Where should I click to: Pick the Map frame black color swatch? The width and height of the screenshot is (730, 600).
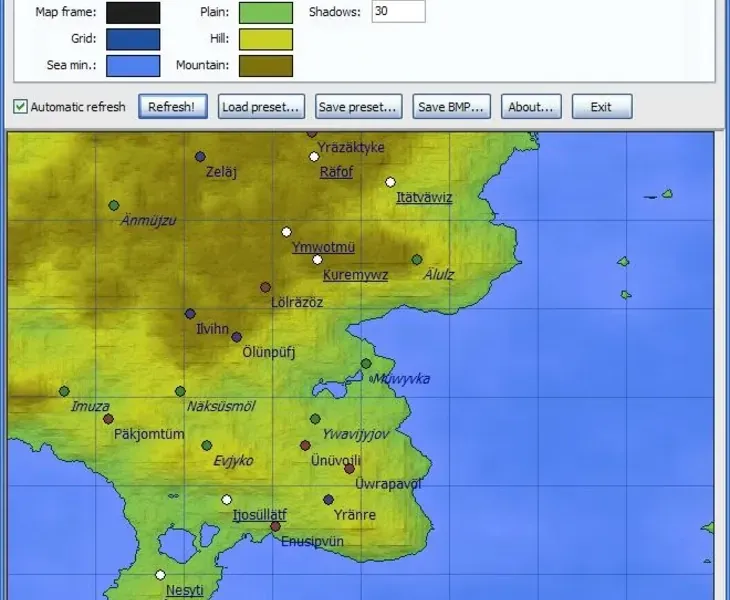pos(133,12)
